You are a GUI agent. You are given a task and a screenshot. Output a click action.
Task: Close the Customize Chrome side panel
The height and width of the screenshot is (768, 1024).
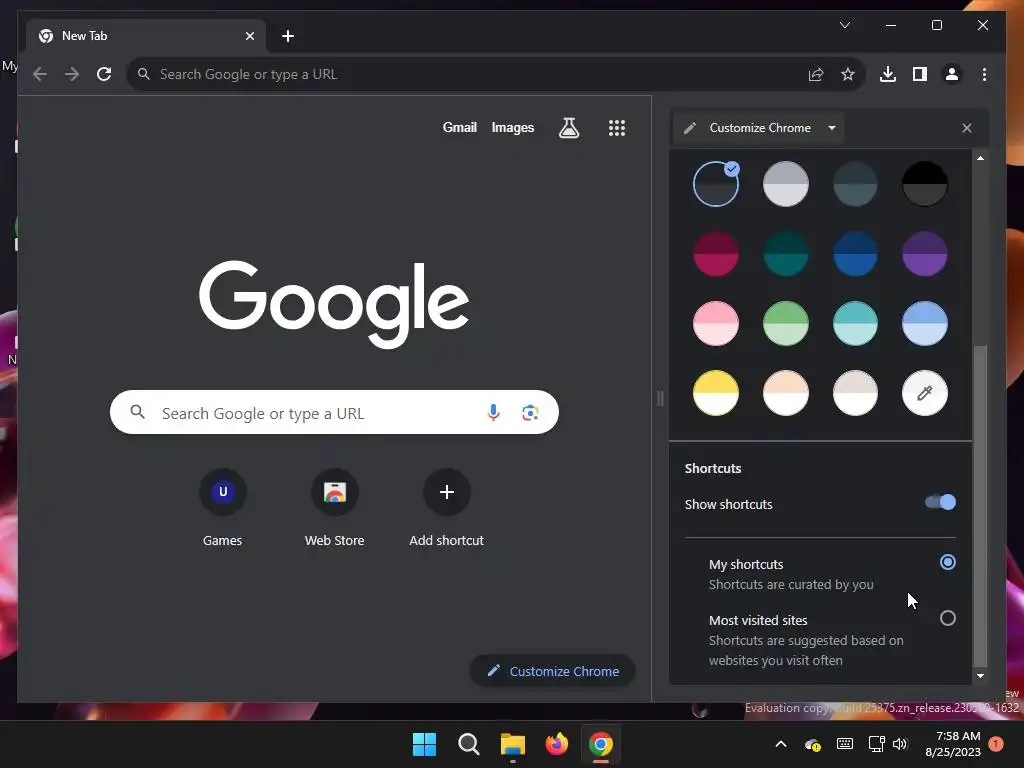point(967,128)
